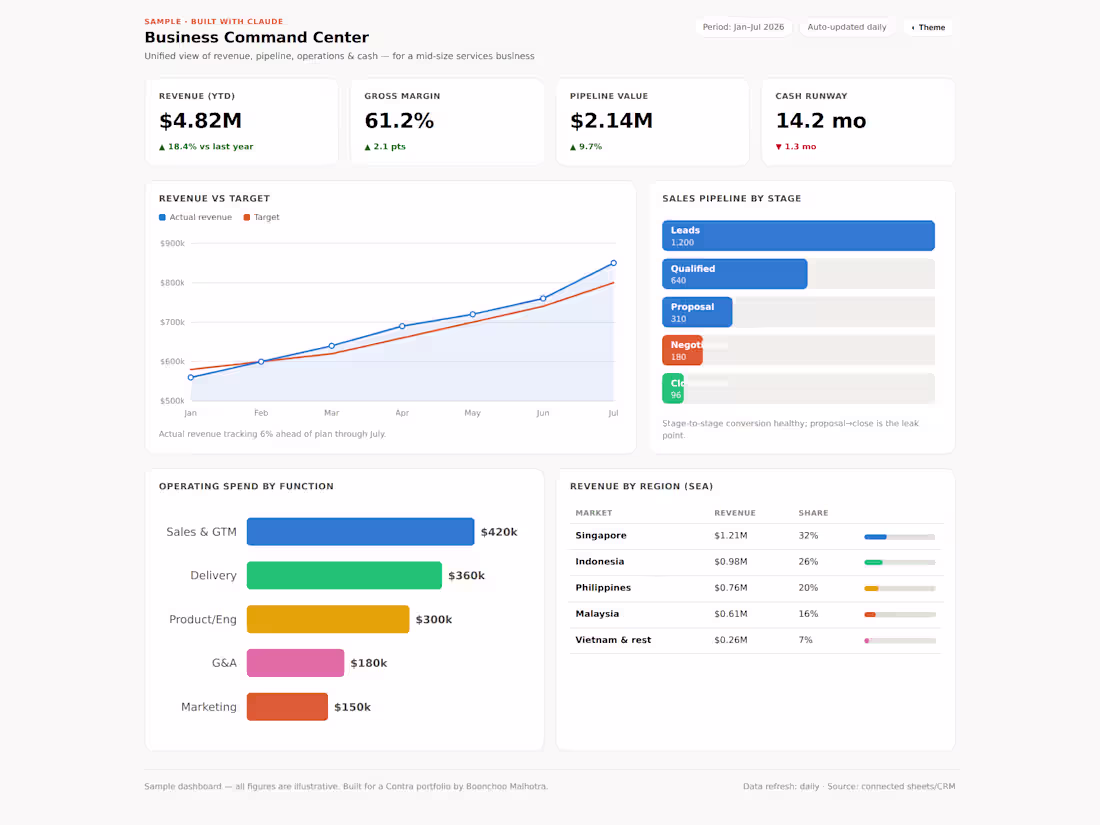Screen dimensions: 1100x825
Task: Toggle the Theme button
Action: (928, 27)
